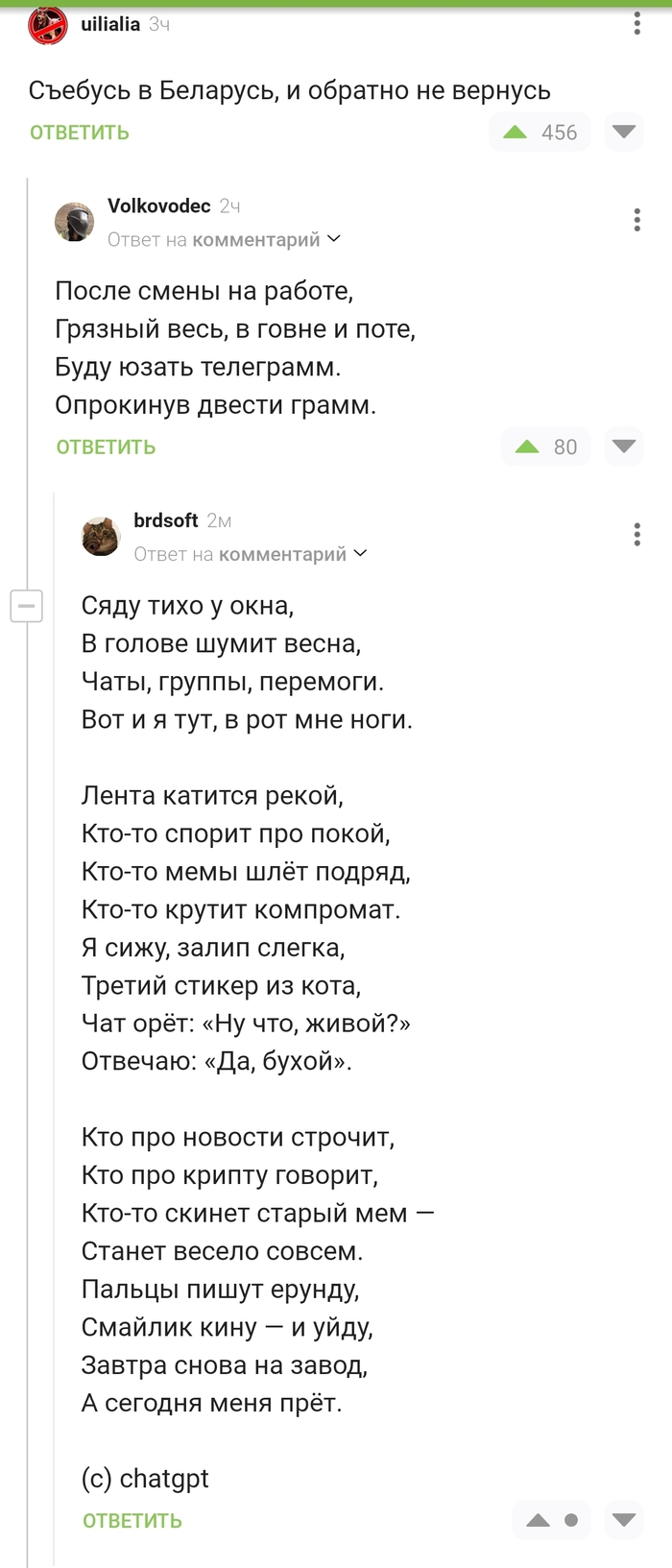672x1568 pixels.
Task: Collapse the comment thread with the minus control
Action: point(26,606)
